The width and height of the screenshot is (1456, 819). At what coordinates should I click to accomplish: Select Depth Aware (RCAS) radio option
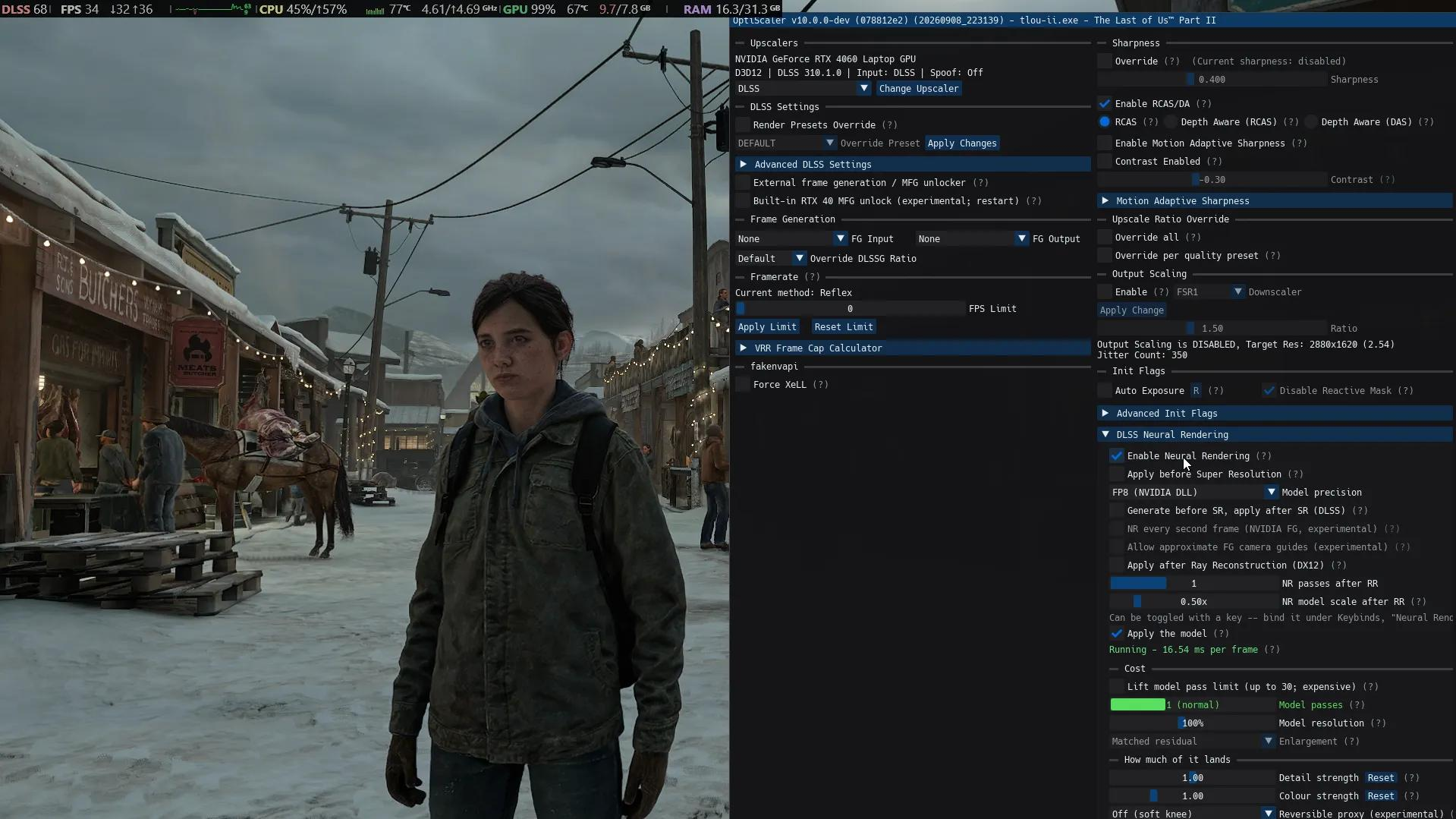(1171, 122)
